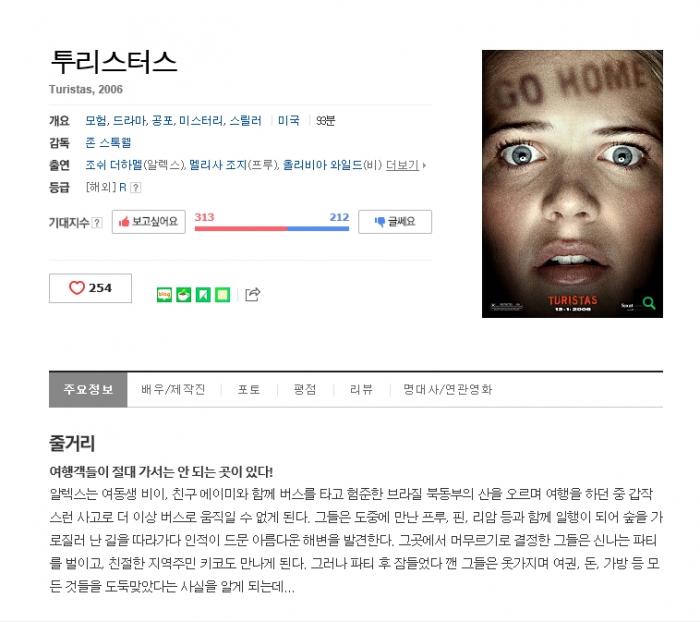Open the external share arrow icon

pyautogui.click(x=253, y=294)
